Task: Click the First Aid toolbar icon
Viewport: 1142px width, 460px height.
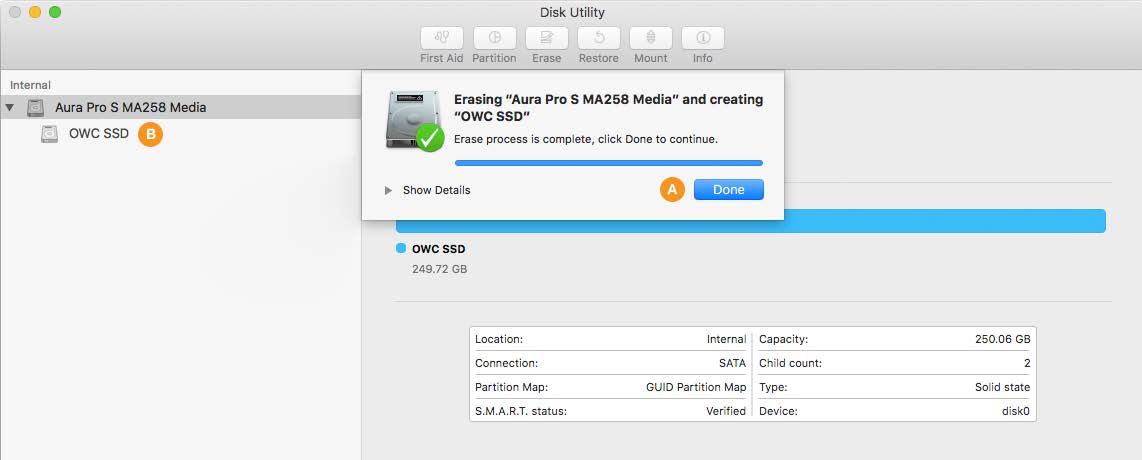Action: 442,38
